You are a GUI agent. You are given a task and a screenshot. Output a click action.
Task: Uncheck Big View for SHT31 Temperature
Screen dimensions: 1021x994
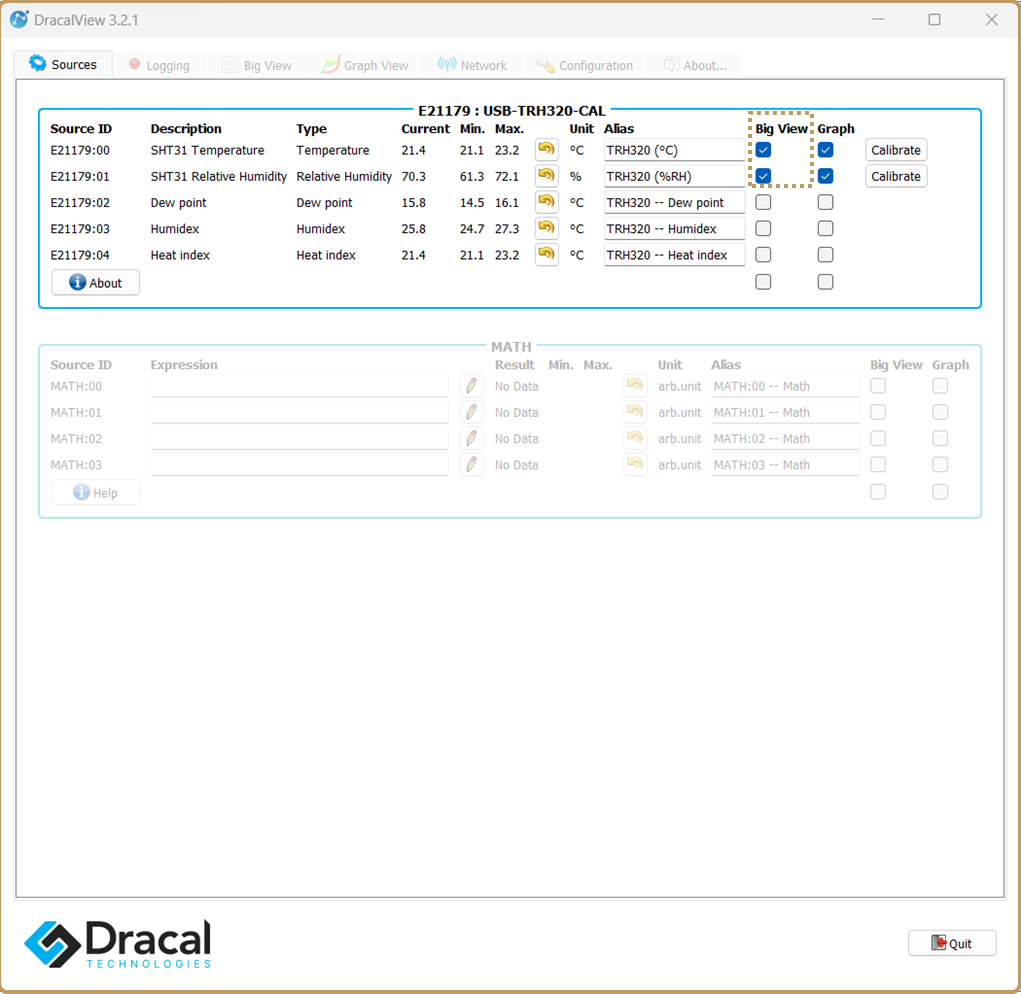[x=763, y=150]
